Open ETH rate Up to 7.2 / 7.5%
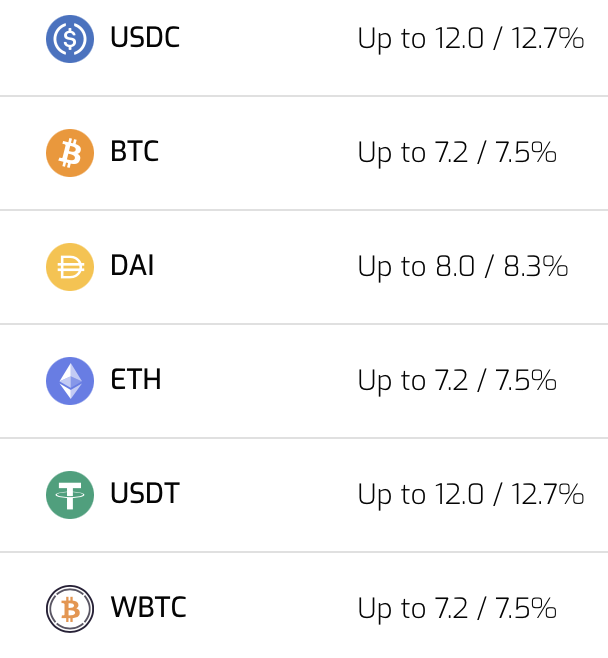The height and width of the screenshot is (658, 608). click(457, 381)
